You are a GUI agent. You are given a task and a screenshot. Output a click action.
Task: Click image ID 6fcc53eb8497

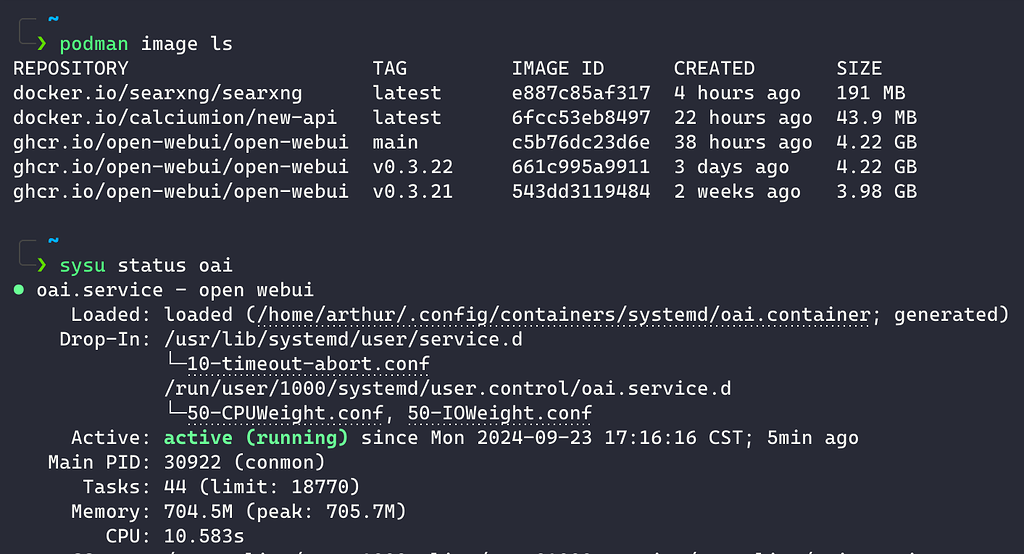(581, 118)
